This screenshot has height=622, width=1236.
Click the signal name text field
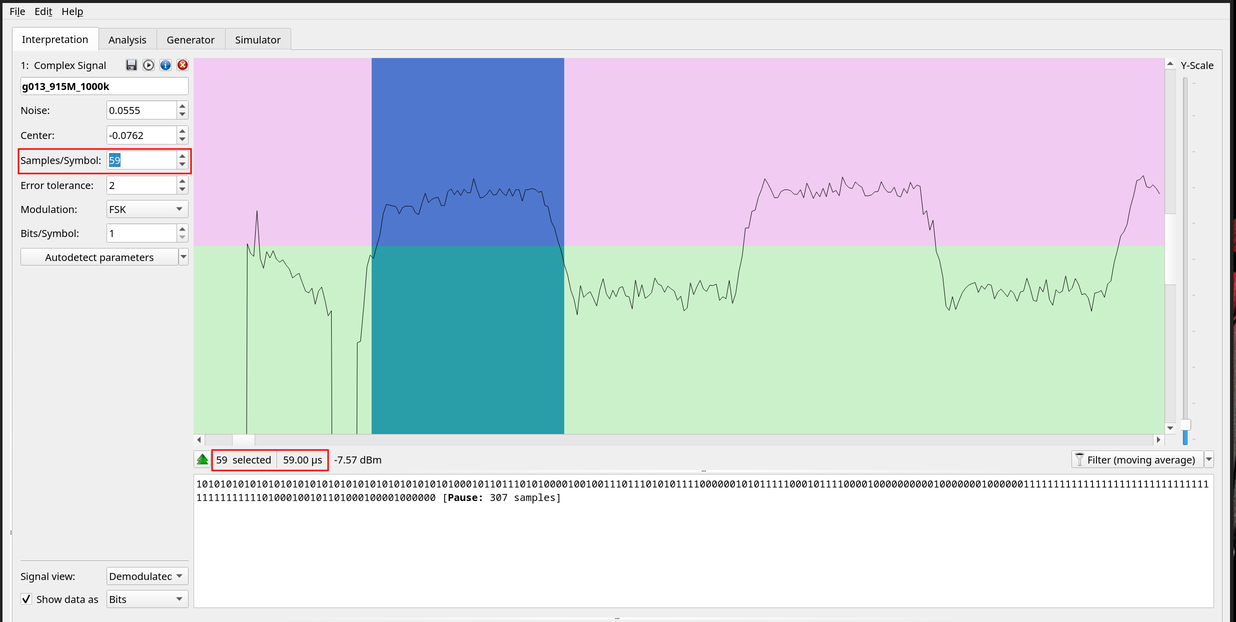pyautogui.click(x=104, y=86)
